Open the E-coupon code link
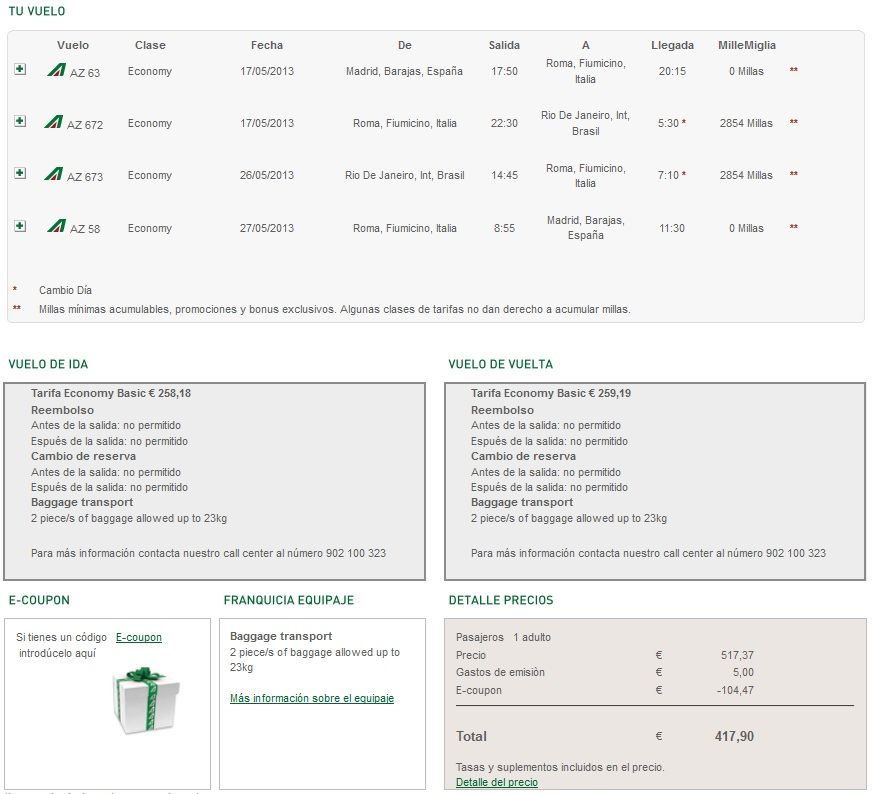Image resolution: width=877 pixels, height=794 pixels. (139, 637)
